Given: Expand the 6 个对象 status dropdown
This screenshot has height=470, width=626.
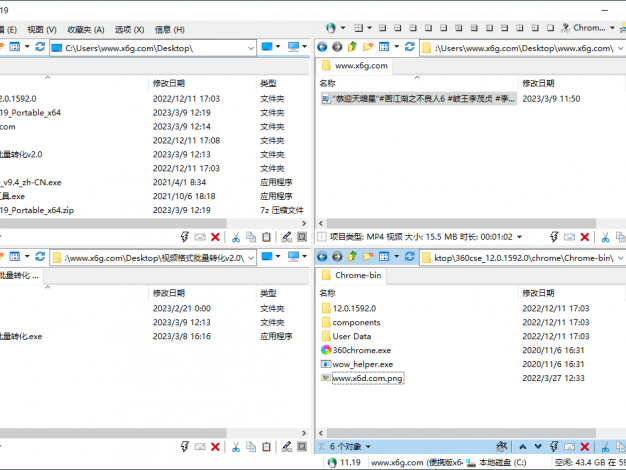Looking at the screenshot, I should click(x=368, y=447).
